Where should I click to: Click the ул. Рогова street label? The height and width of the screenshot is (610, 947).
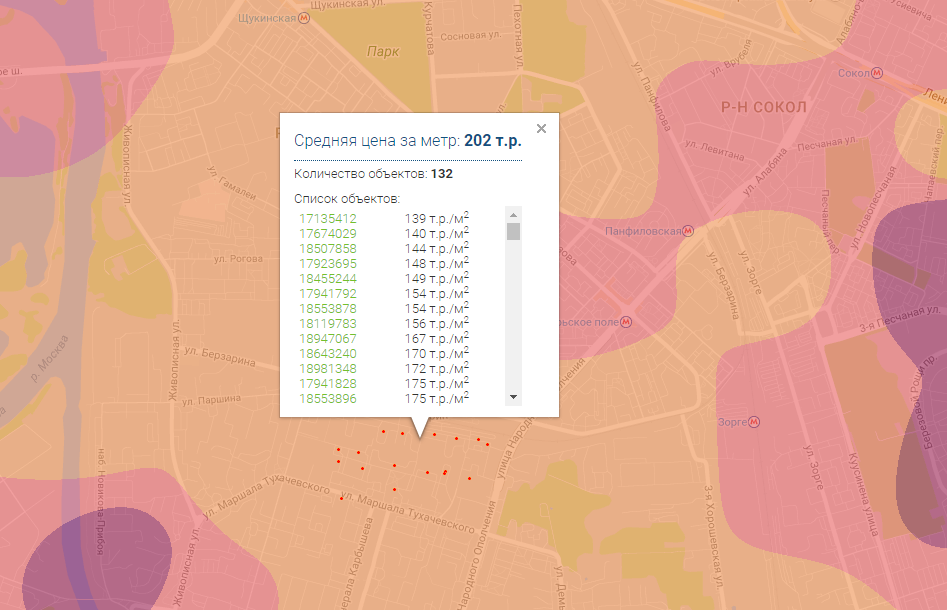pos(238,258)
